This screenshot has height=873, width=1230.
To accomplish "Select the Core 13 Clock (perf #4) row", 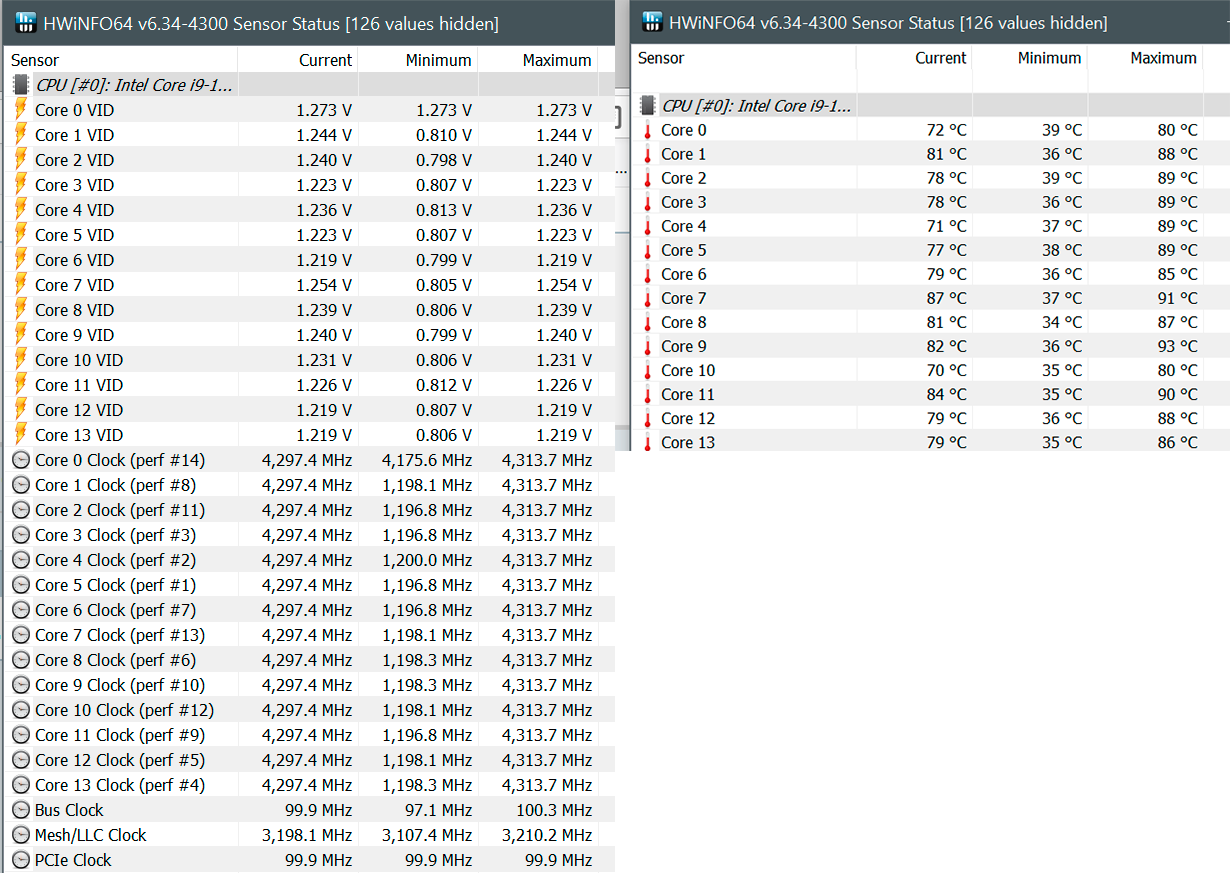I will pos(309,785).
